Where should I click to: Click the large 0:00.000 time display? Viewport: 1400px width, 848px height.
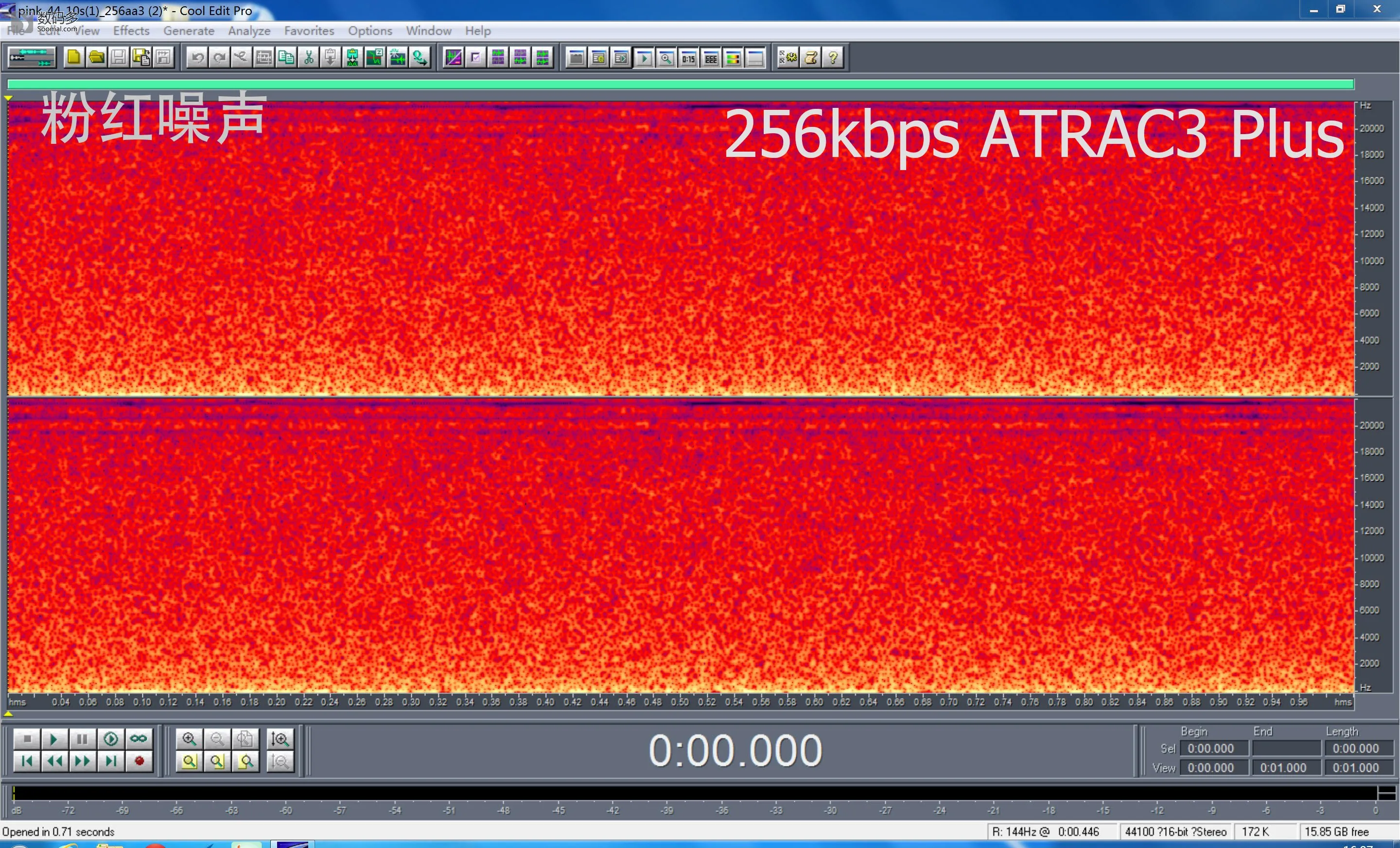pos(735,750)
